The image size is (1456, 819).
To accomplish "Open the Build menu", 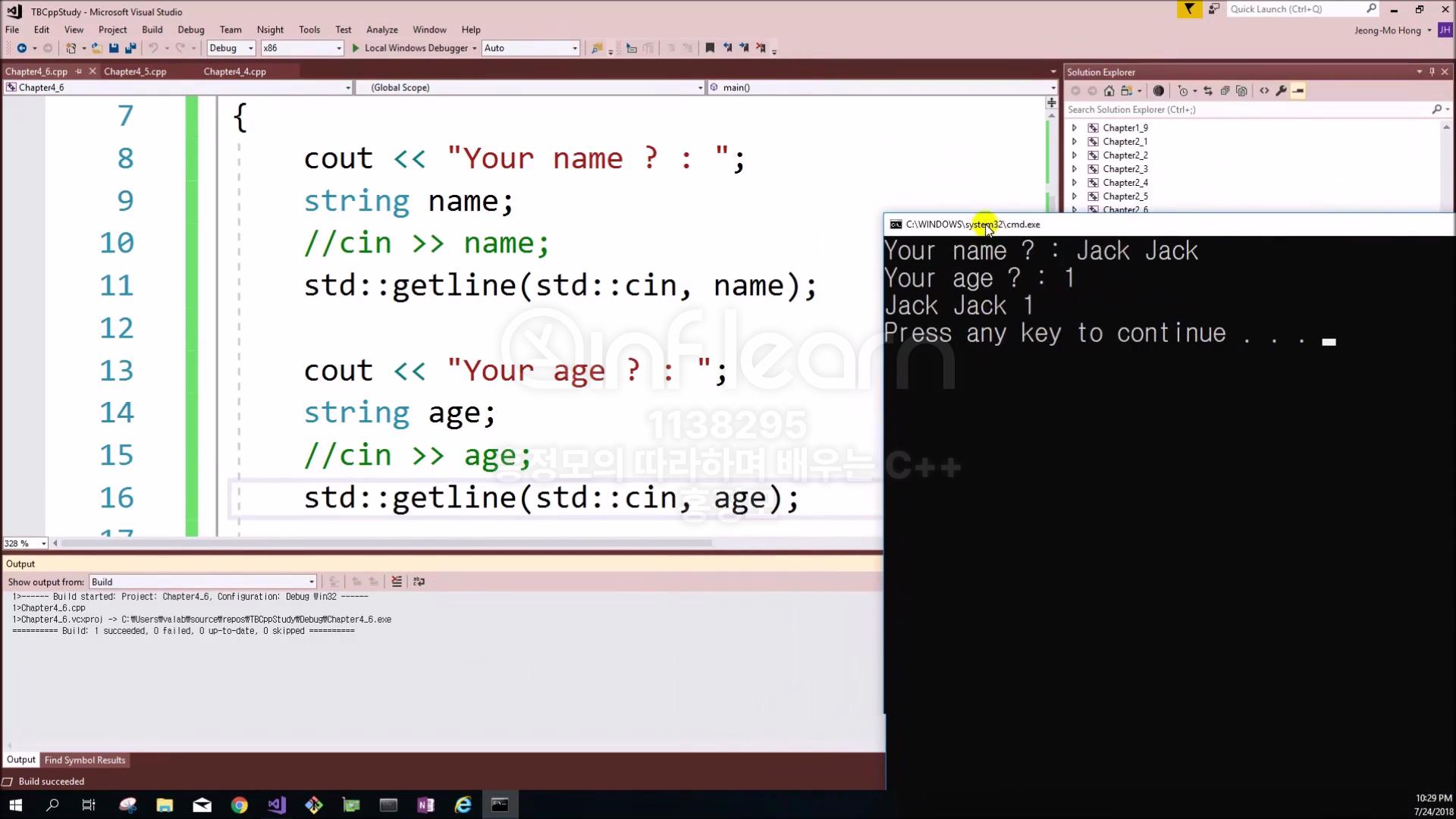I will click(152, 30).
